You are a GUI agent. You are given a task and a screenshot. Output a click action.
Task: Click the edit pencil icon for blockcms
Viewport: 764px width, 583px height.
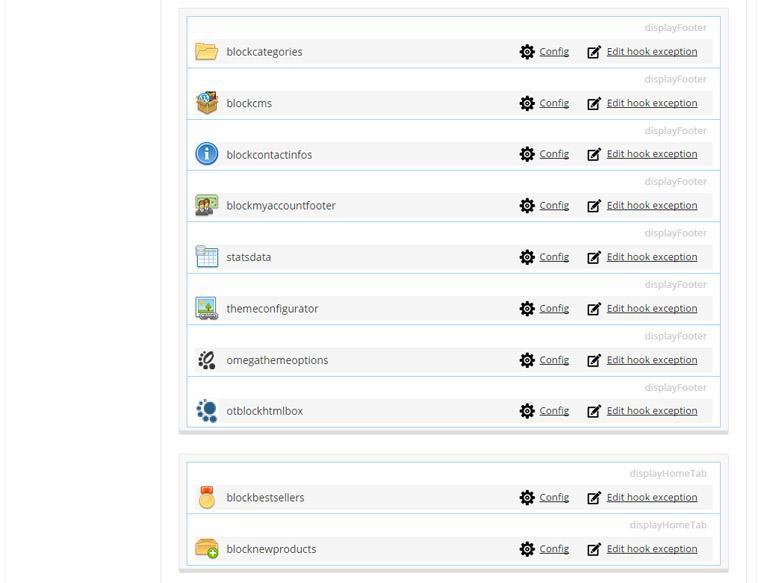(594, 103)
